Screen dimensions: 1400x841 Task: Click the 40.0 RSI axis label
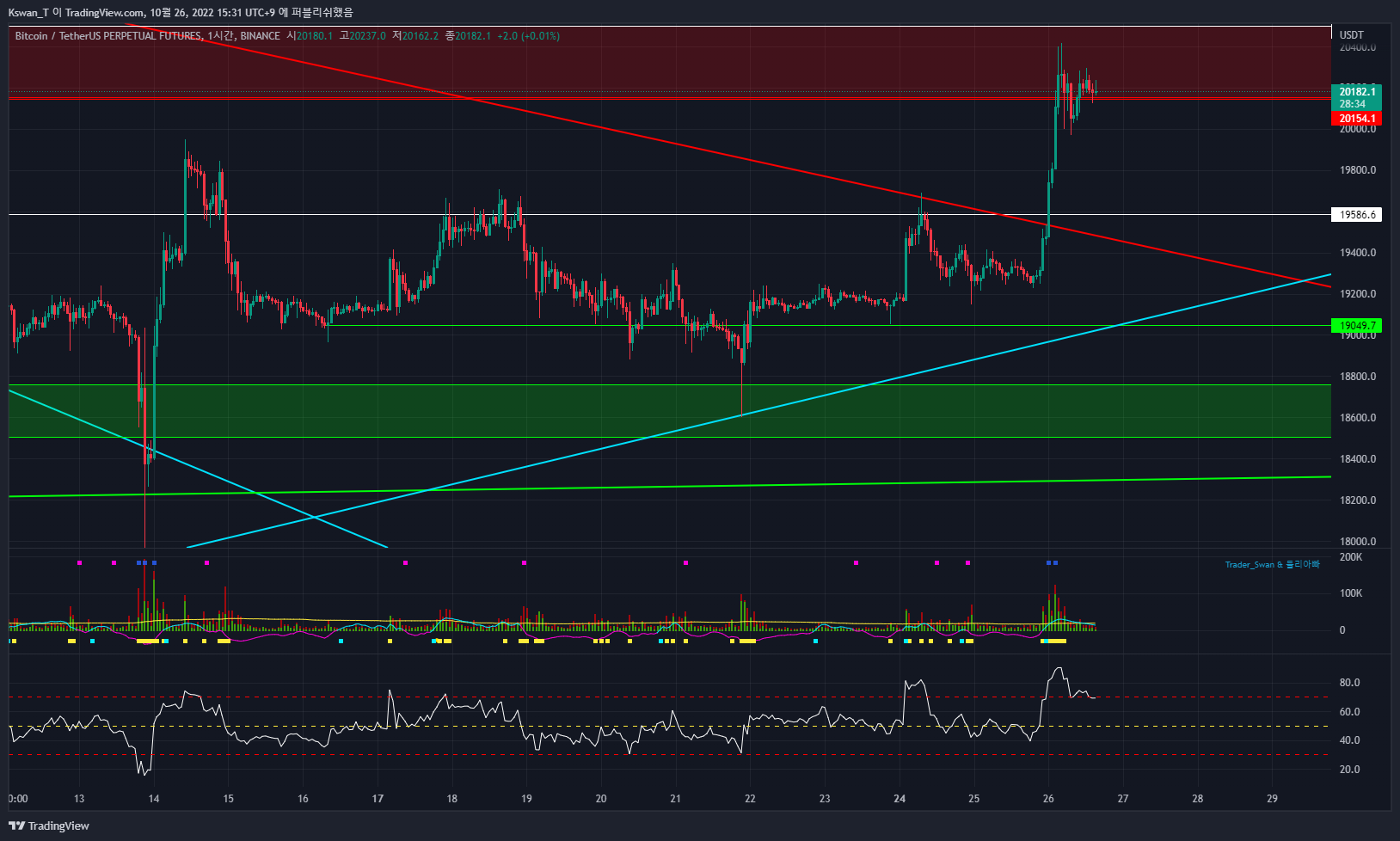click(x=1349, y=740)
